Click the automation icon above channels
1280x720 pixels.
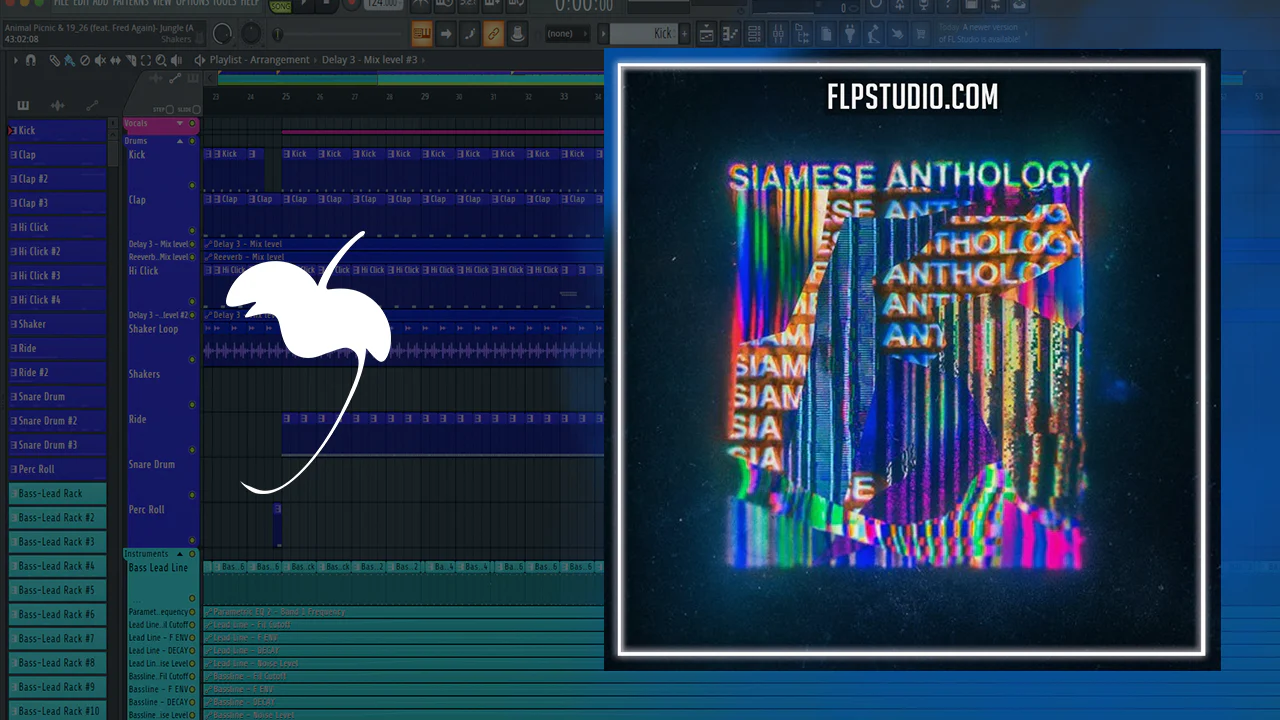coord(92,105)
